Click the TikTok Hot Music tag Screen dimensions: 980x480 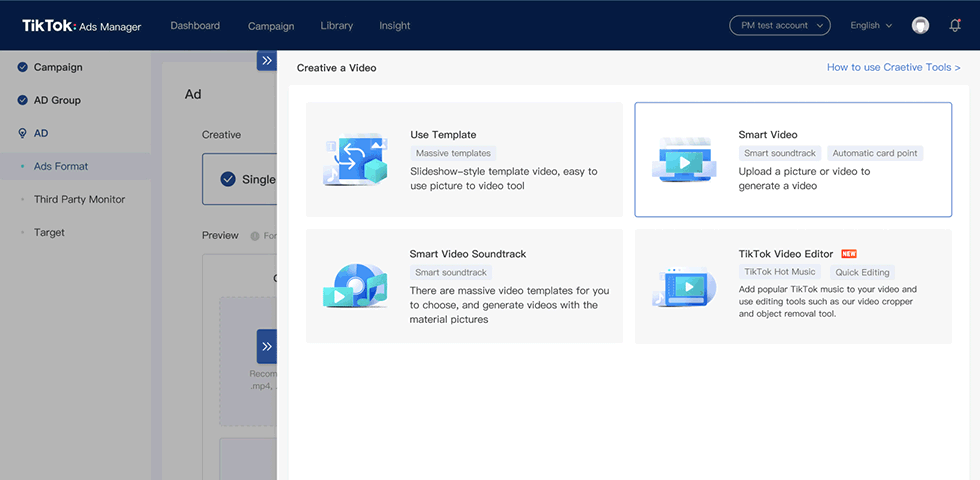779,272
